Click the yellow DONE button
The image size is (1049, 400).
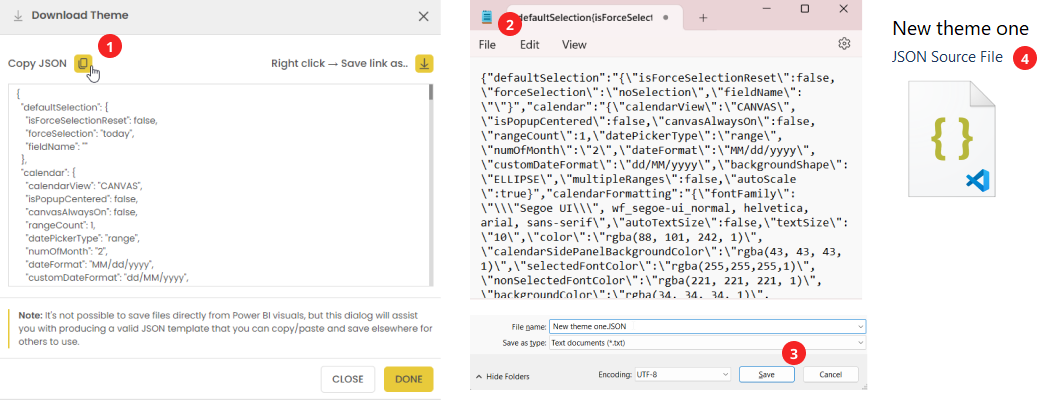pyautogui.click(x=408, y=379)
